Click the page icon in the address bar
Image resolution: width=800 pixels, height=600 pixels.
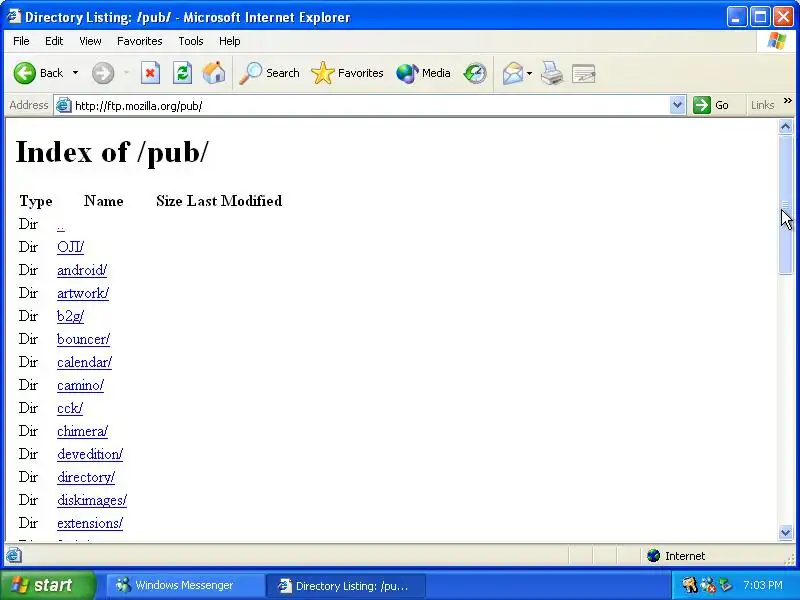coord(64,105)
